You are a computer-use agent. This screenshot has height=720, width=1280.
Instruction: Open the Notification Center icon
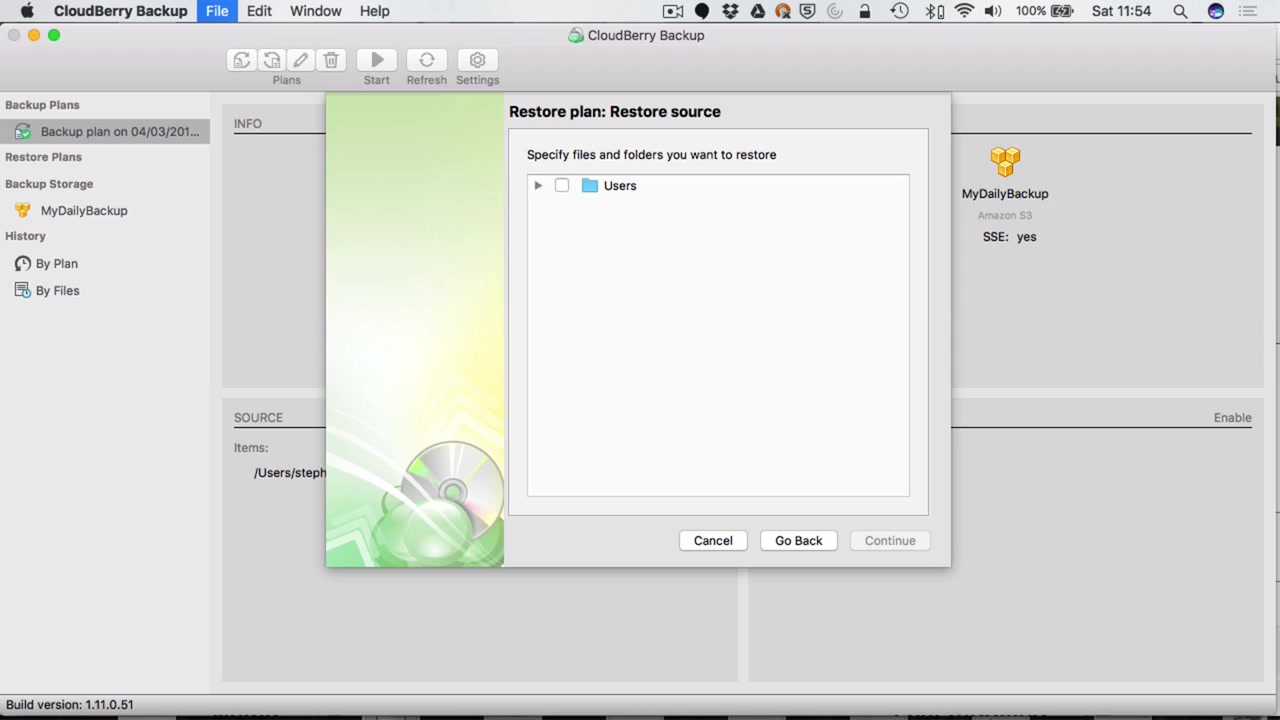(1247, 11)
